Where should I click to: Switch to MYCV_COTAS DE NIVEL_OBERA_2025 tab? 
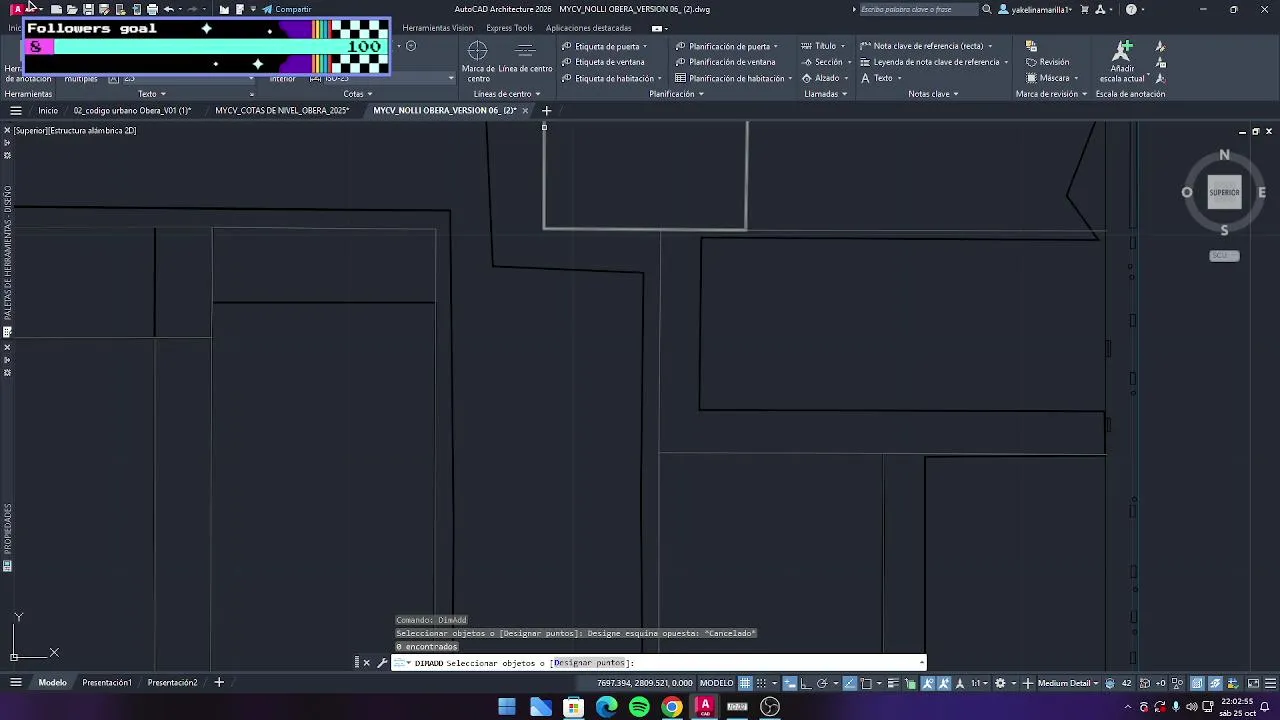(x=282, y=111)
